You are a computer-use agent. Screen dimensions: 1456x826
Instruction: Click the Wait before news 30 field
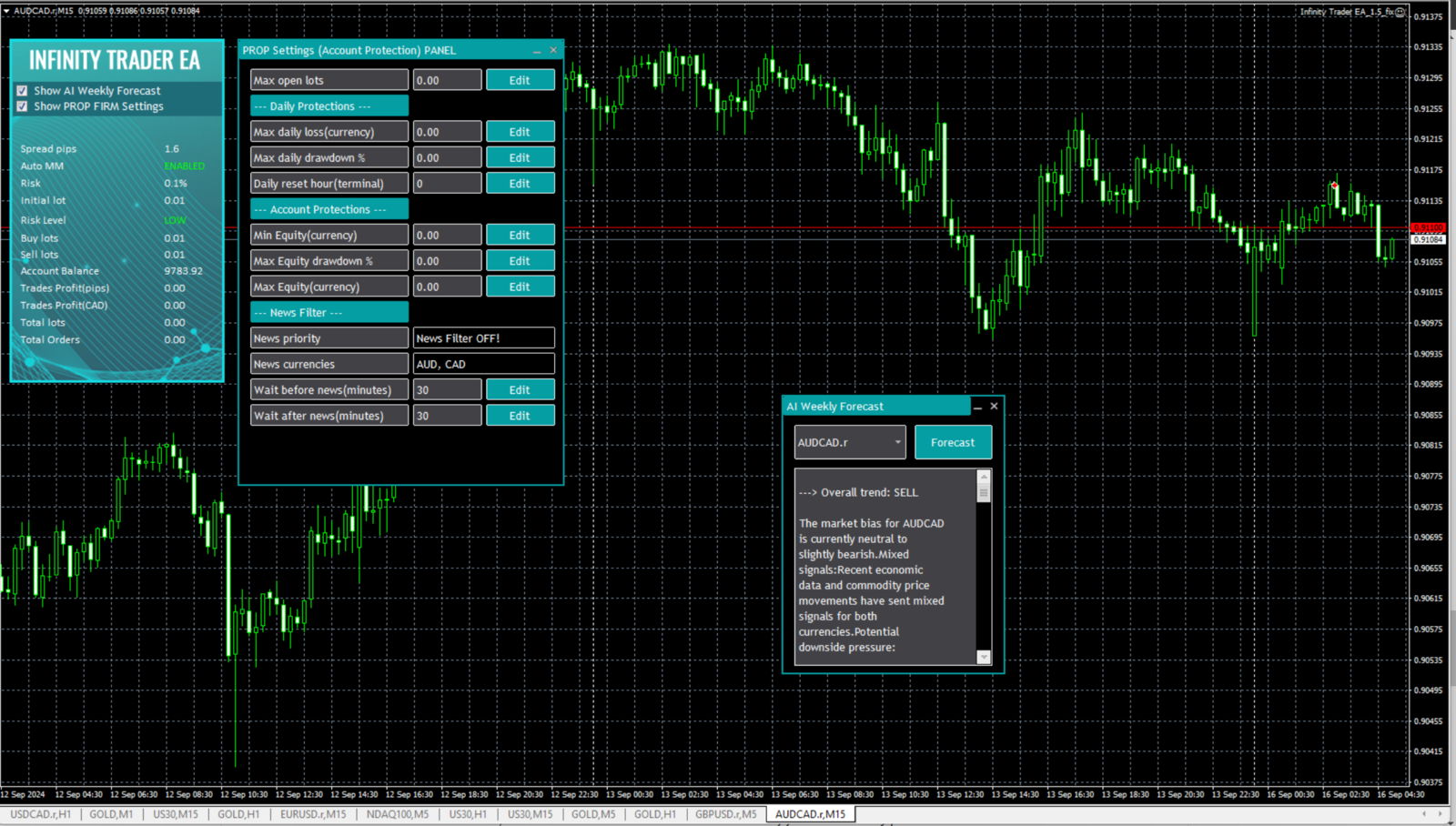click(447, 390)
